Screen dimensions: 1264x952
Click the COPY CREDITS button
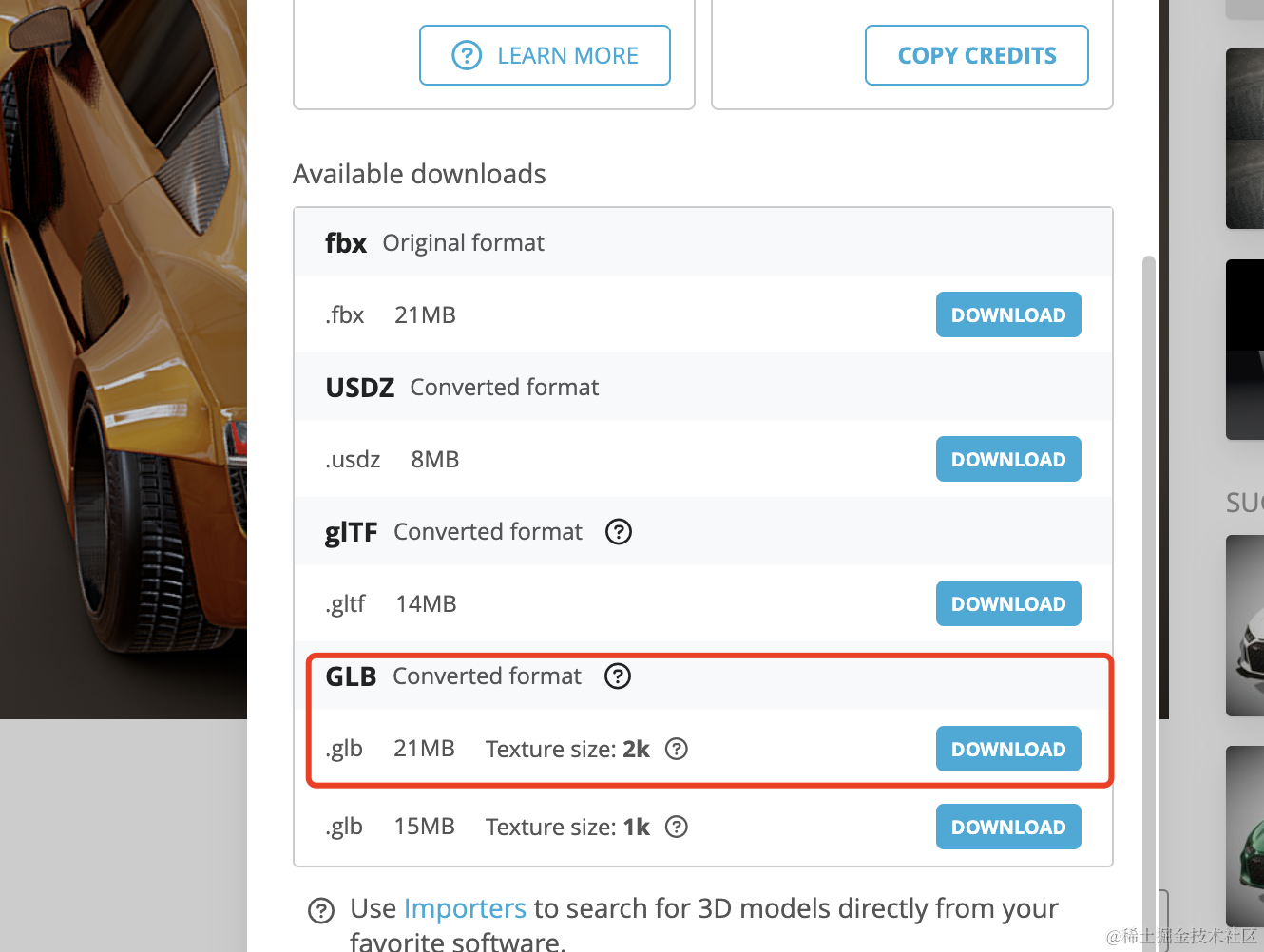(977, 55)
